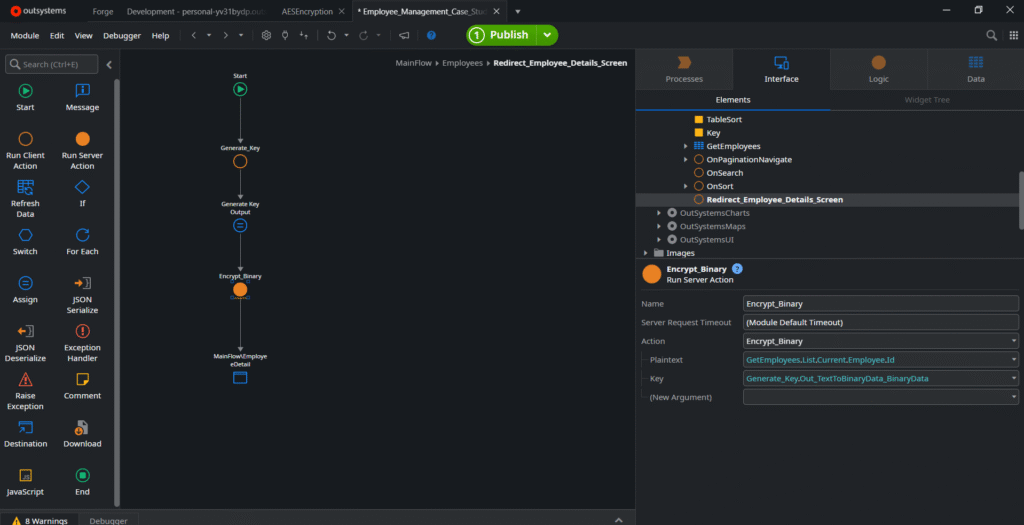
Task: Select the Message tool
Action: [82, 97]
